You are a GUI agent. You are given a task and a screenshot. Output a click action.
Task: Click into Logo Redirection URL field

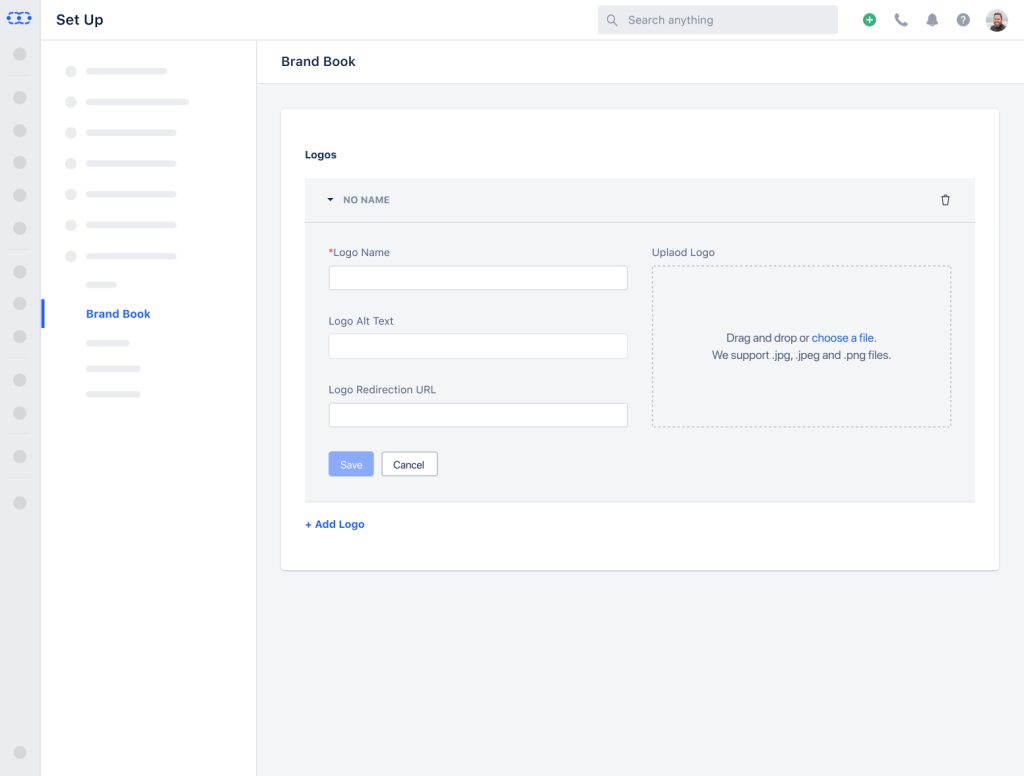[478, 415]
